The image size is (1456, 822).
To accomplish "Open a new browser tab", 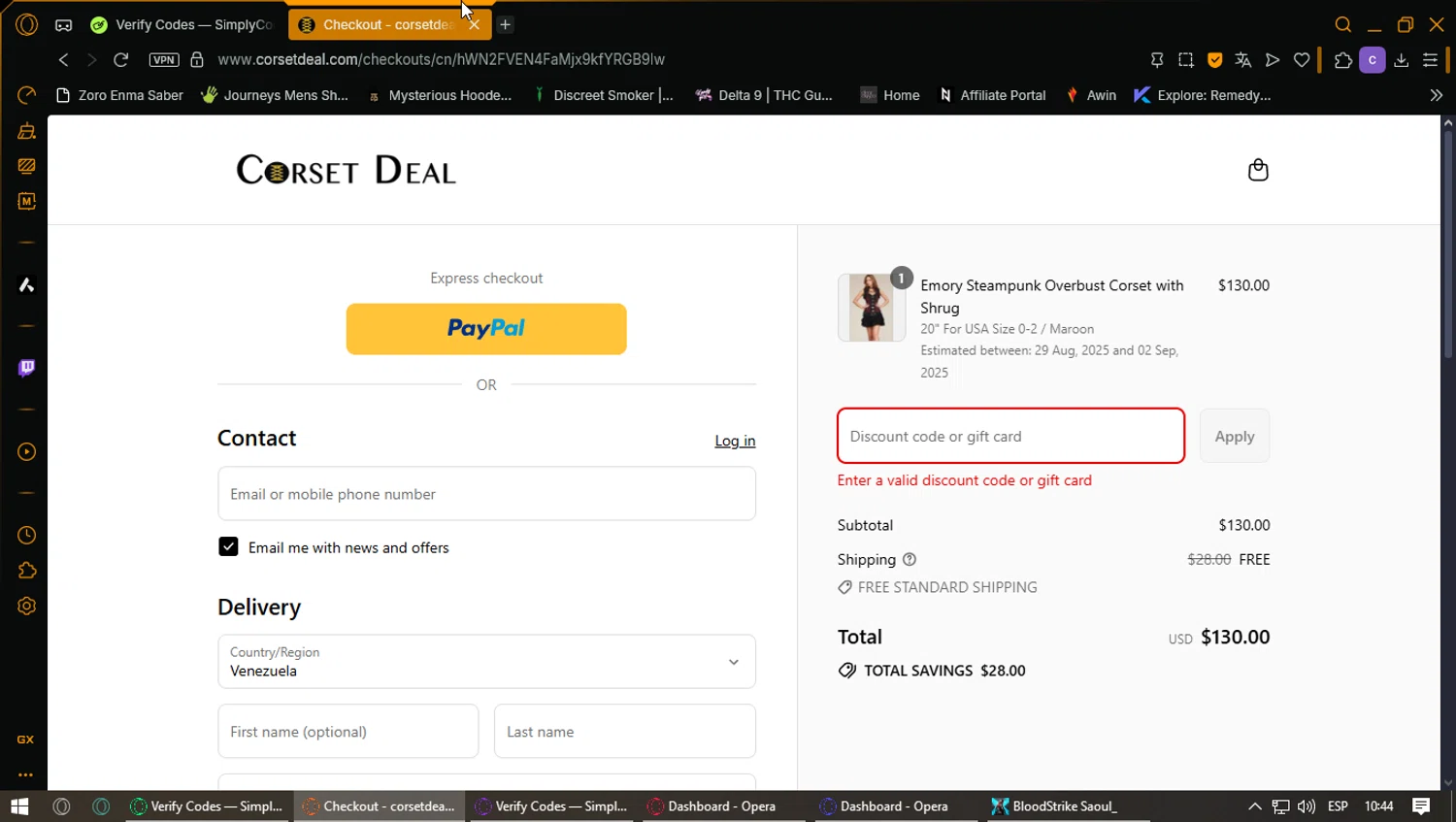I will pos(505,24).
